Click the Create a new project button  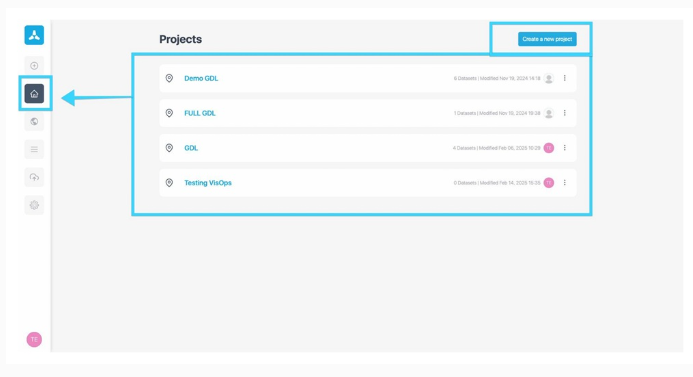547,39
